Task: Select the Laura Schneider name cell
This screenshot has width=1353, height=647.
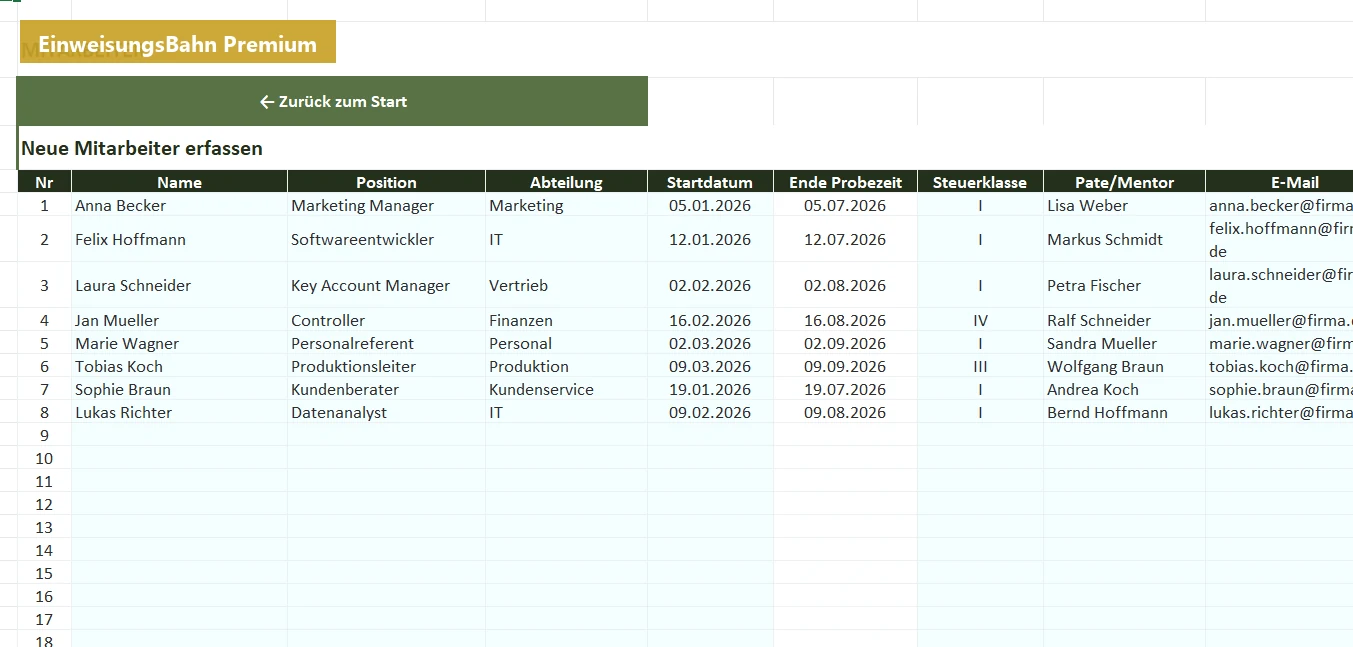Action: click(179, 285)
